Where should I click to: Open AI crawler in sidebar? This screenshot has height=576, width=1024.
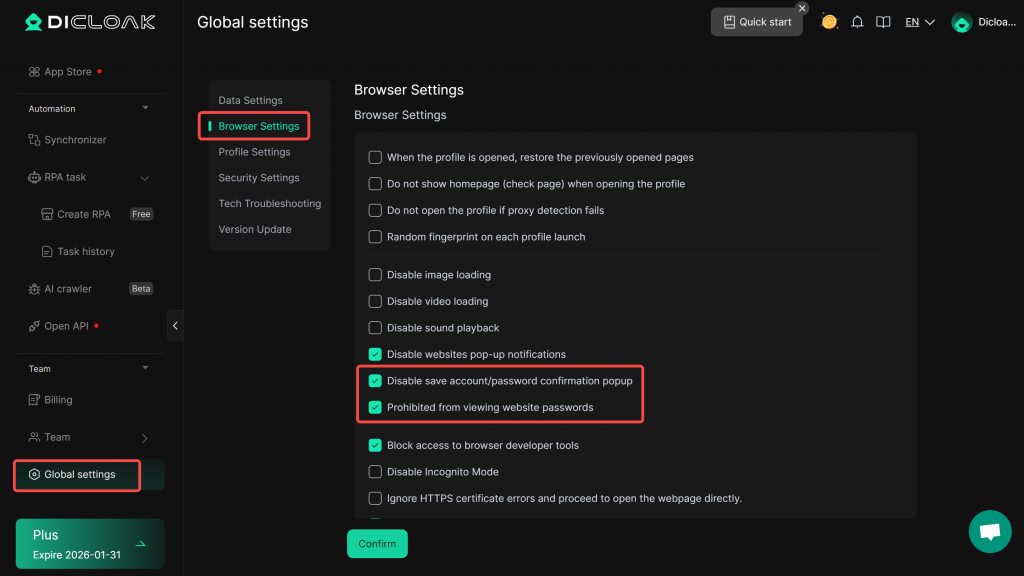(67, 289)
